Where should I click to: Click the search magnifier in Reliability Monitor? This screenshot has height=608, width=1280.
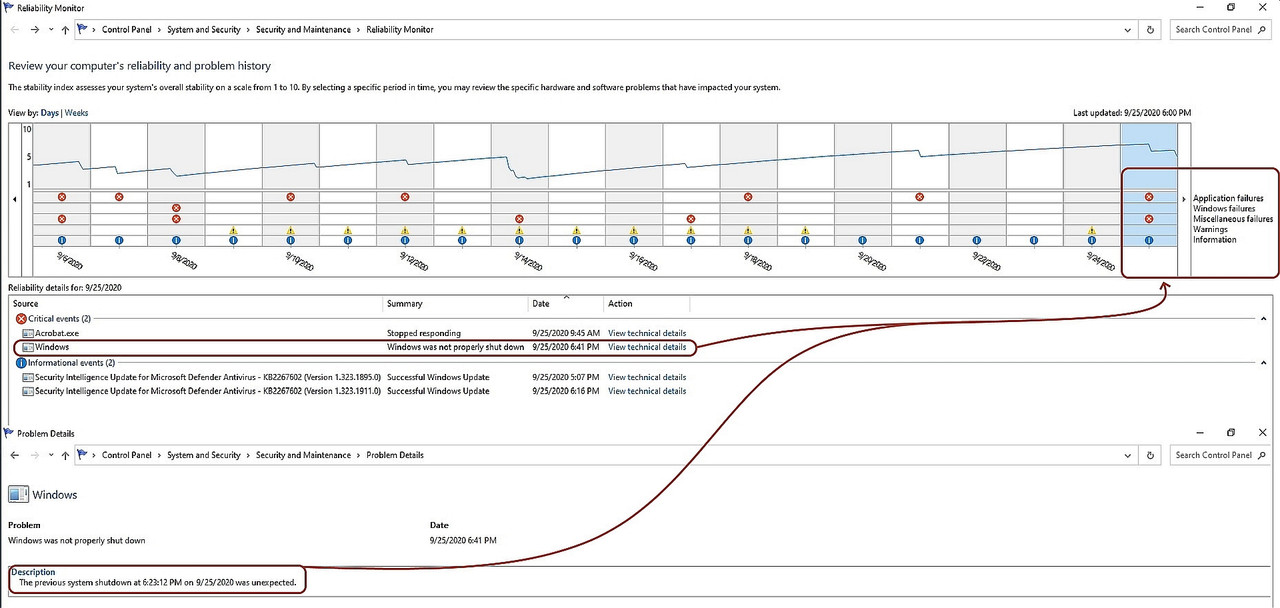1263,30
